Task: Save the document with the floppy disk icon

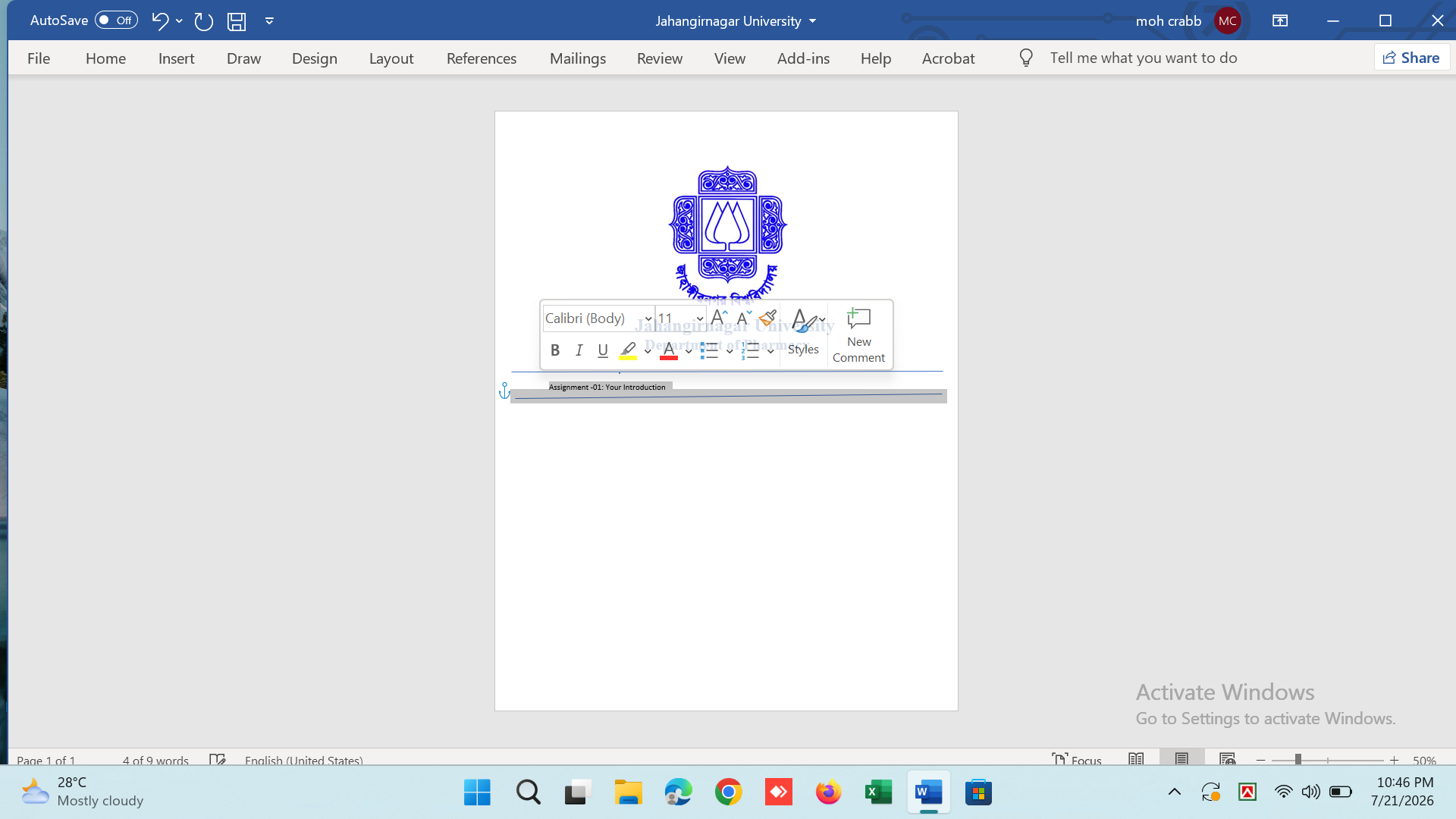Action: pyautogui.click(x=237, y=21)
